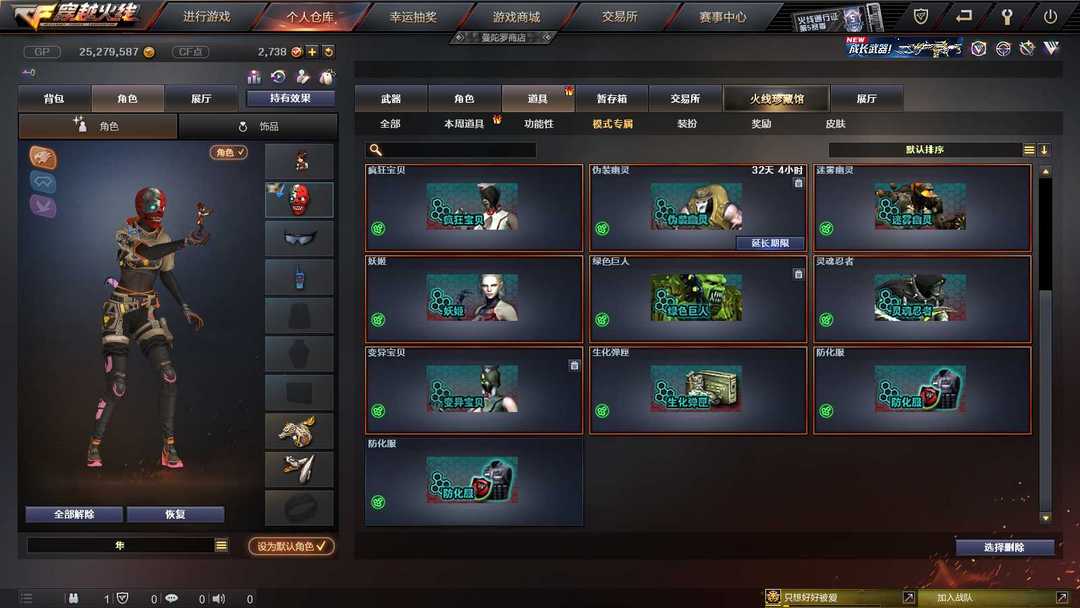Click the shield icon in top bar
This screenshot has width=1080, height=608.
coord(920,17)
